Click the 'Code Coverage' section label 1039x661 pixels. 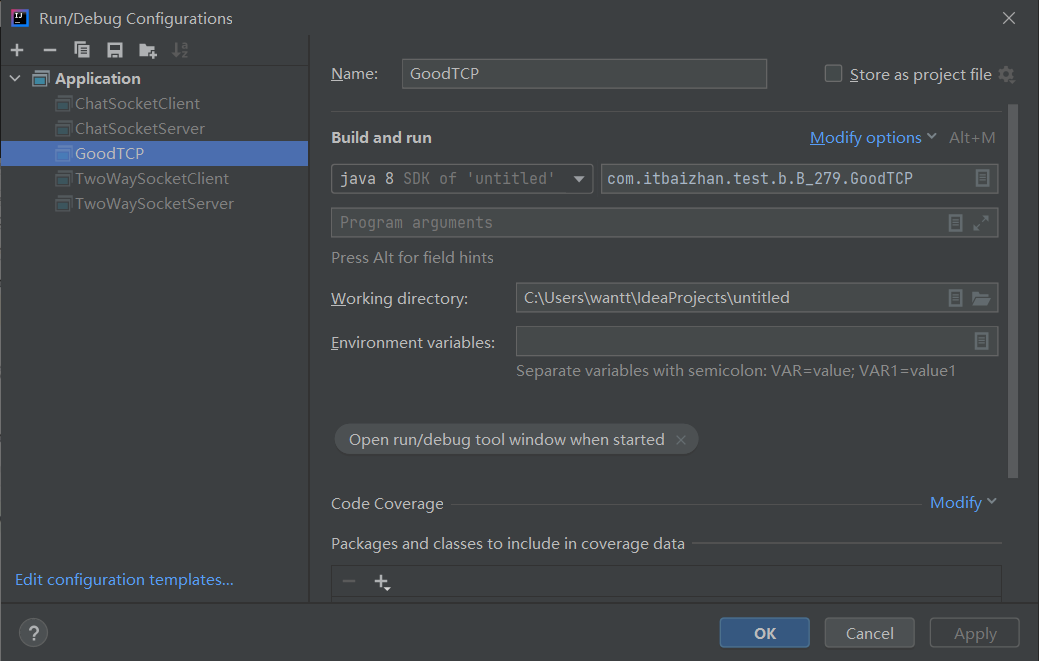(x=387, y=504)
